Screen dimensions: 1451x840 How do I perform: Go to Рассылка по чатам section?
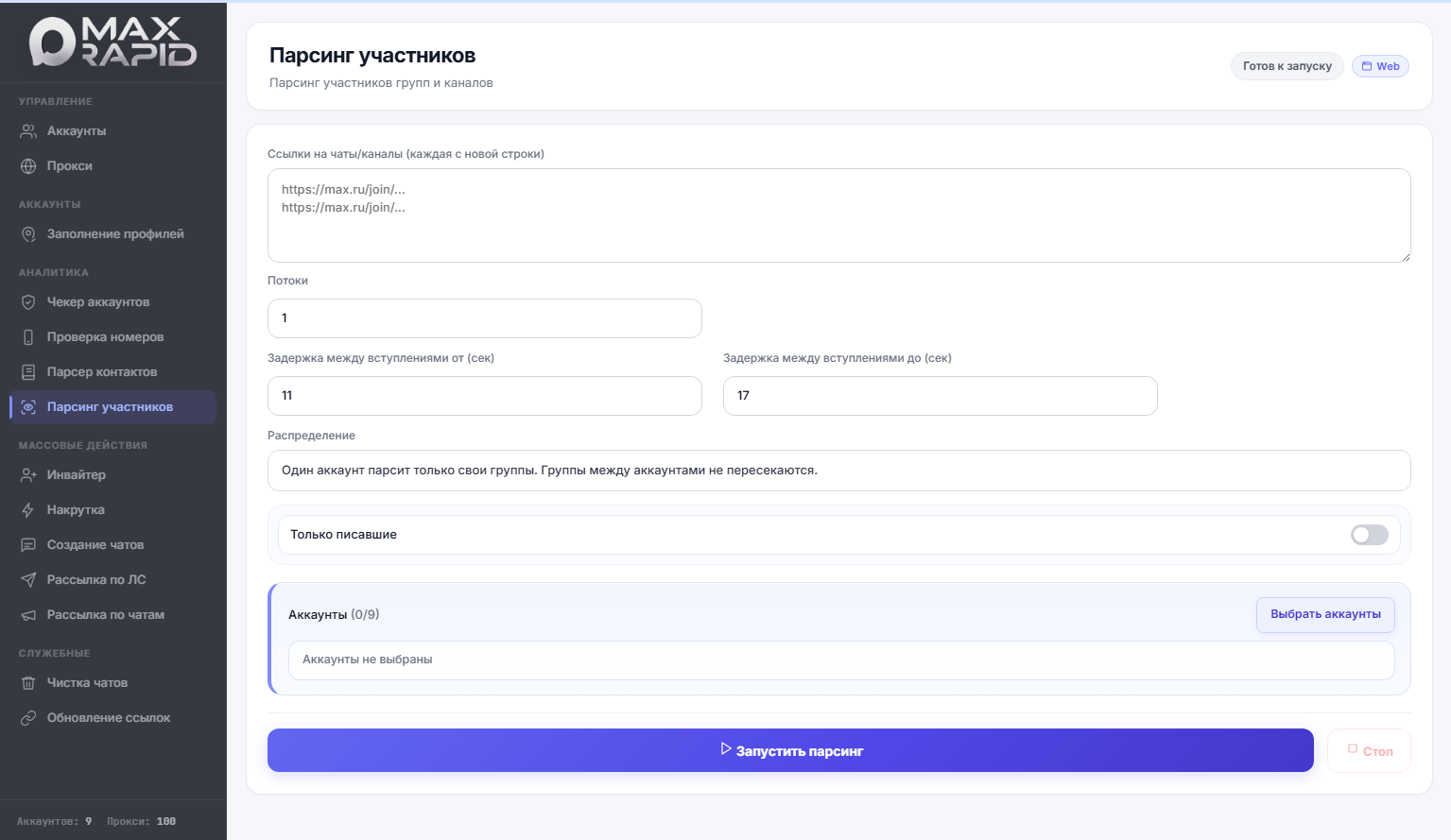tap(106, 615)
